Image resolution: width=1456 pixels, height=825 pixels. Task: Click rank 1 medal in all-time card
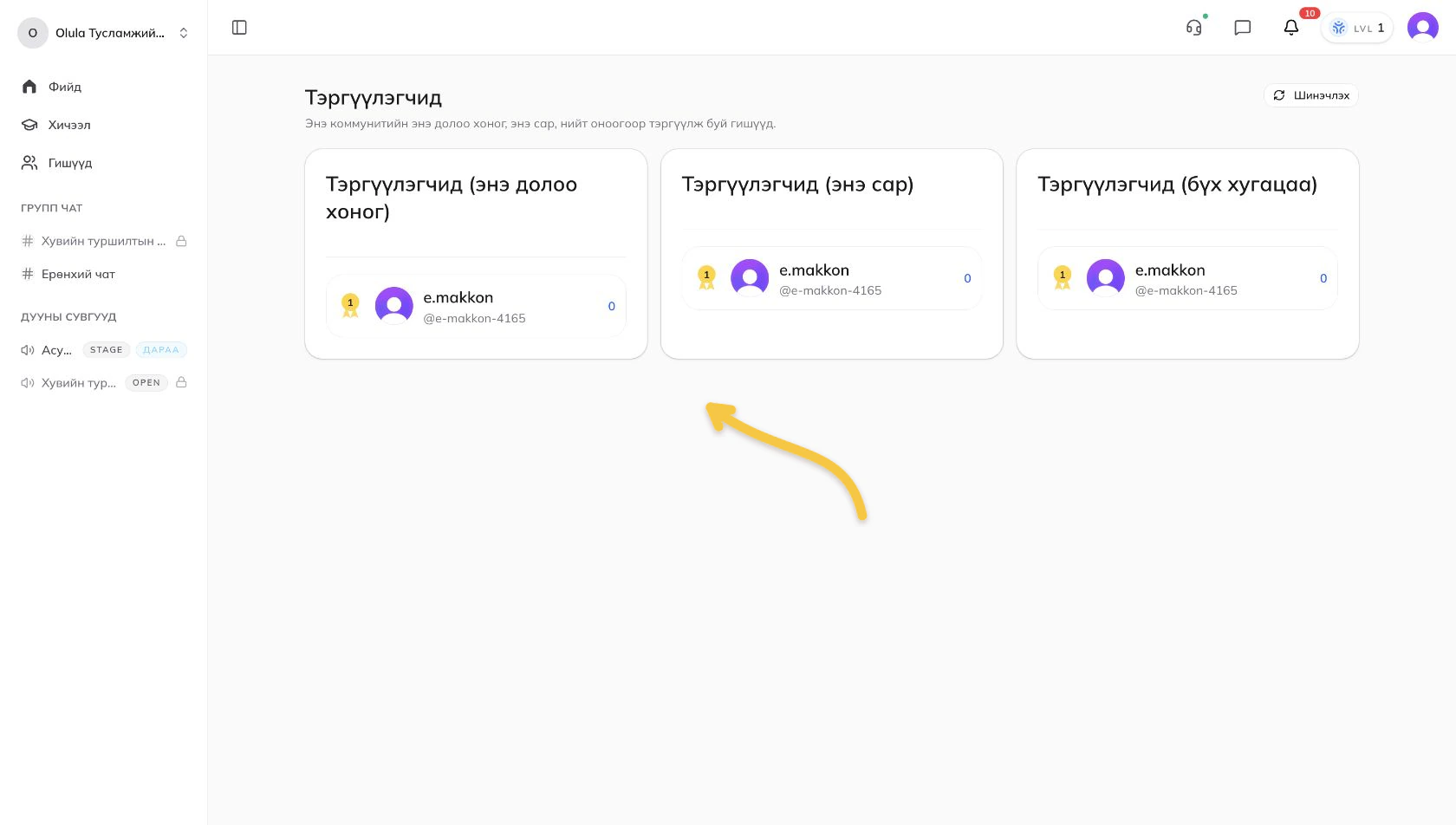pyautogui.click(x=1063, y=278)
